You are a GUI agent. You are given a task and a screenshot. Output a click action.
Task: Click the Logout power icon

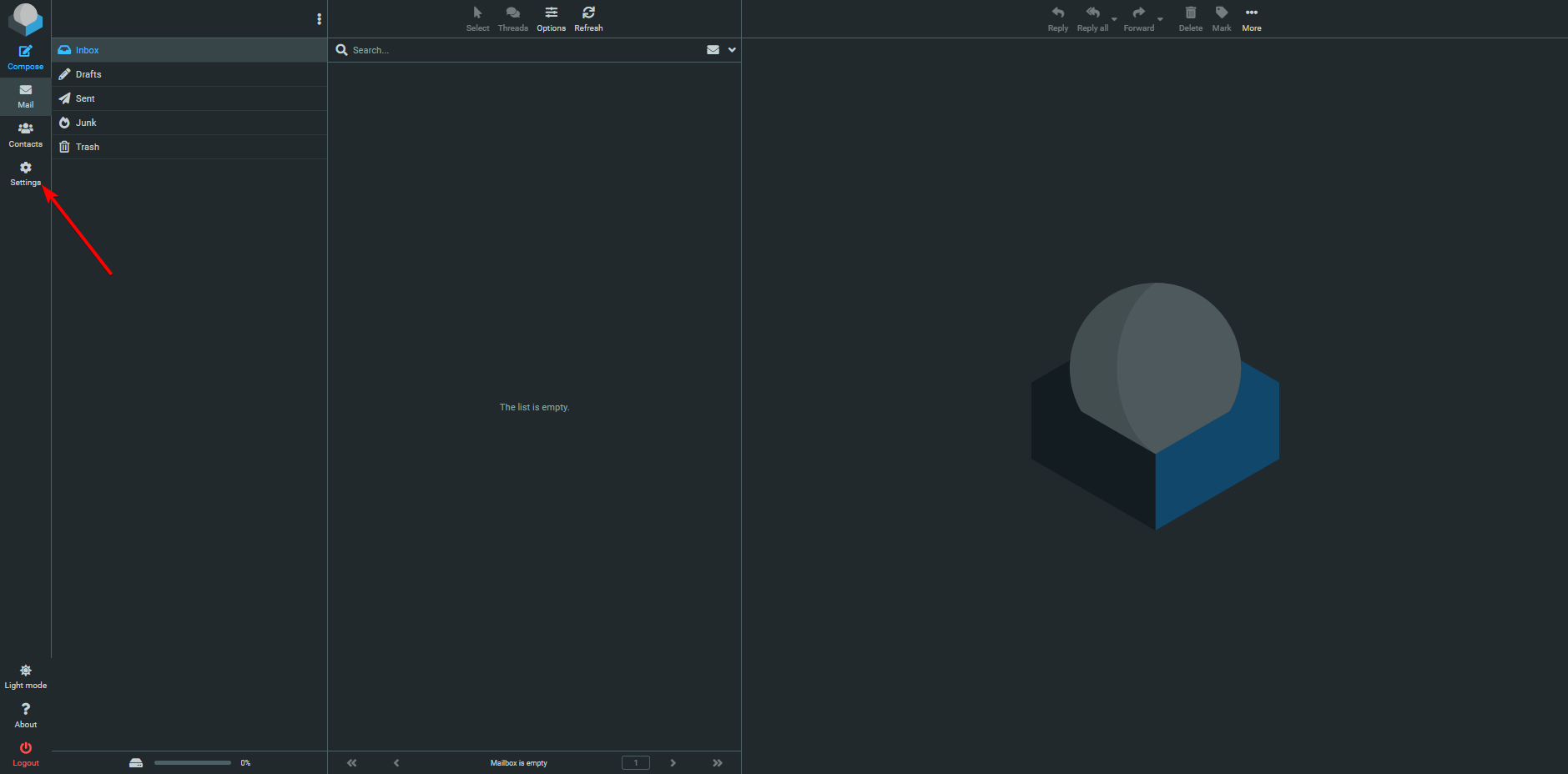[25, 749]
